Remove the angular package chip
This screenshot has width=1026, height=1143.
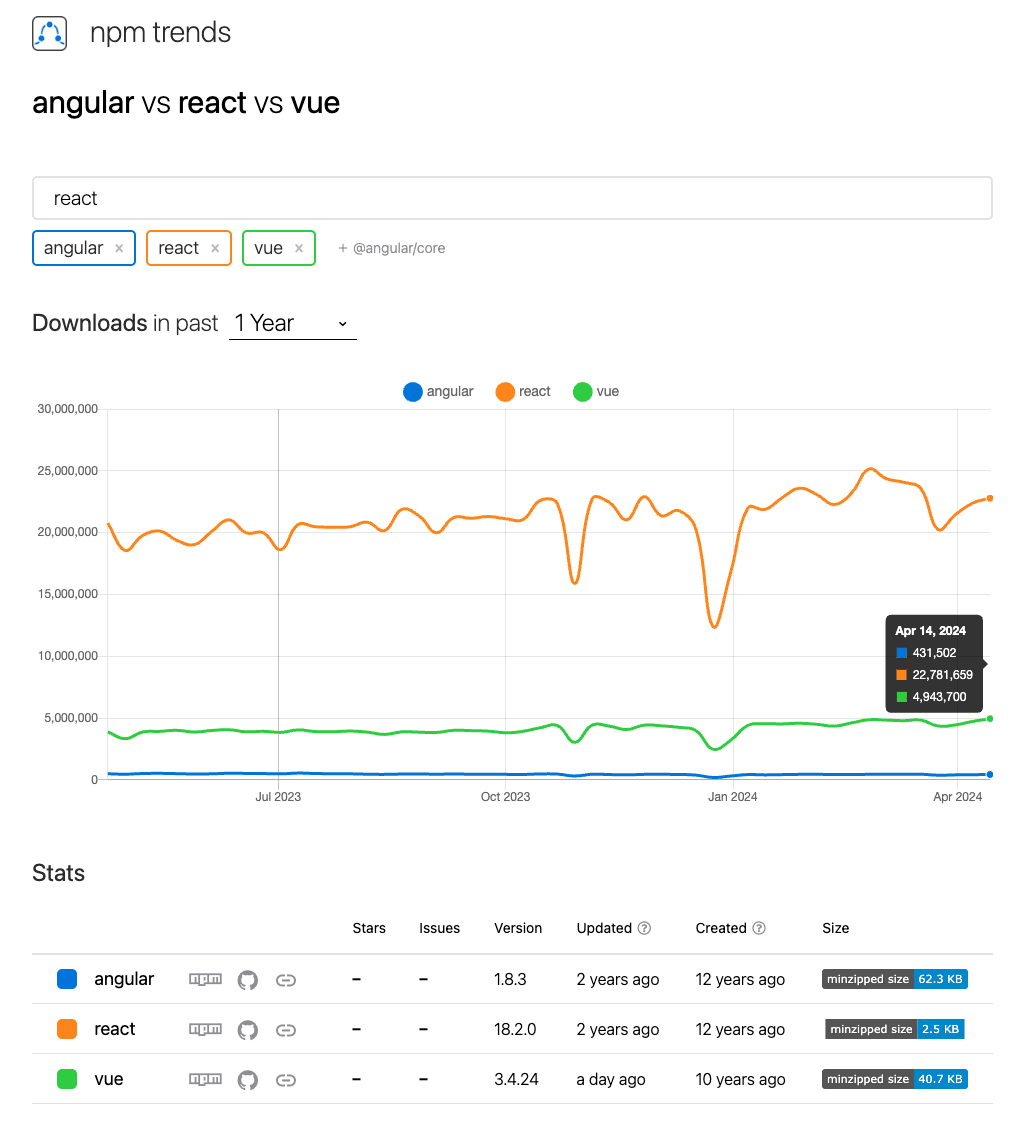(x=120, y=247)
